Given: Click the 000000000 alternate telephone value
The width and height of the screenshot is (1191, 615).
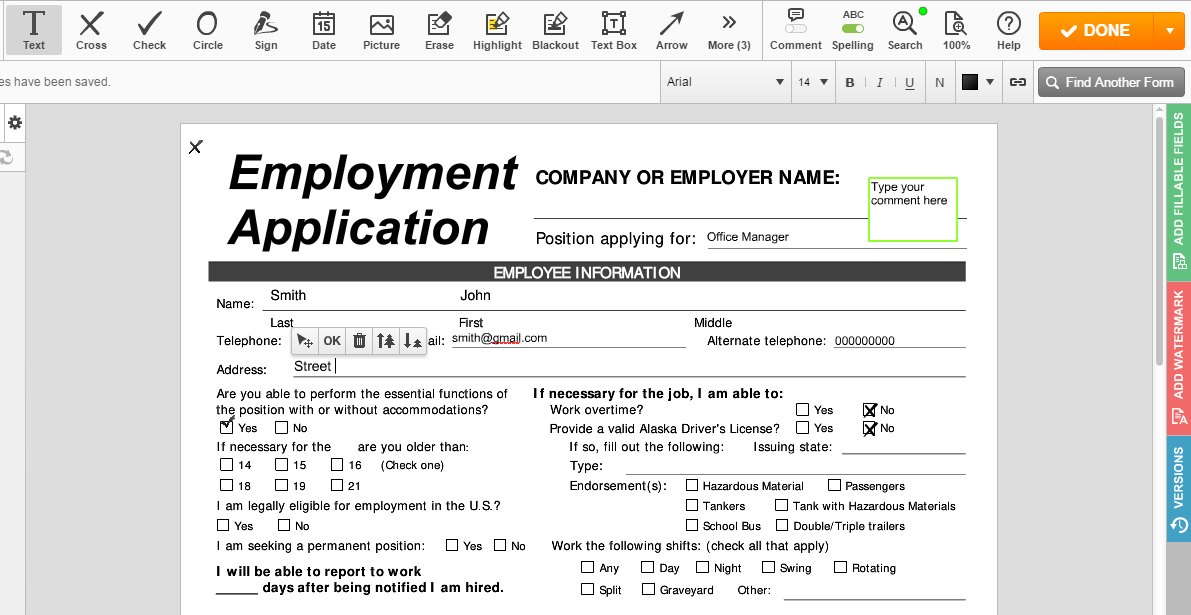Looking at the screenshot, I should (x=864, y=341).
